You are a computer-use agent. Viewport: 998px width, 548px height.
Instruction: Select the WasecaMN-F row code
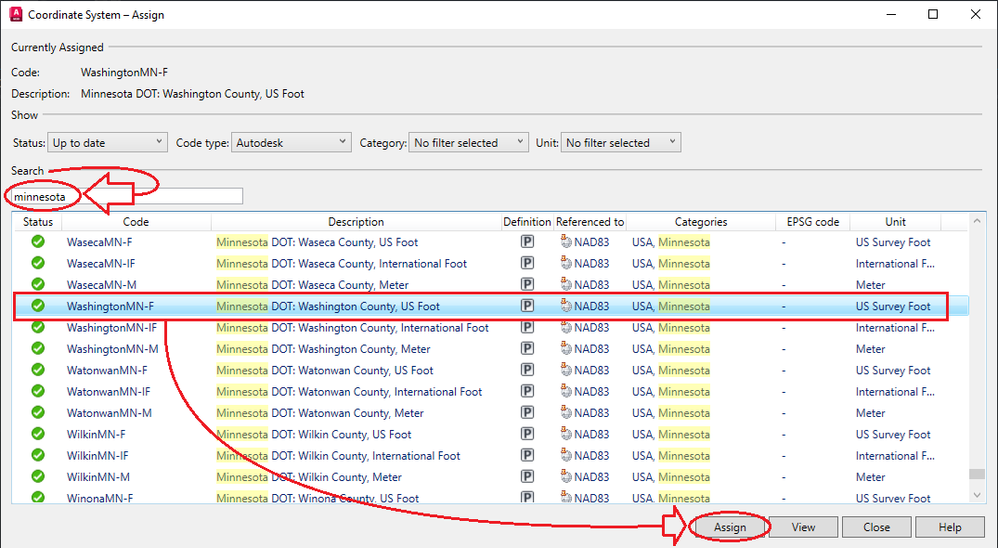(x=99, y=242)
